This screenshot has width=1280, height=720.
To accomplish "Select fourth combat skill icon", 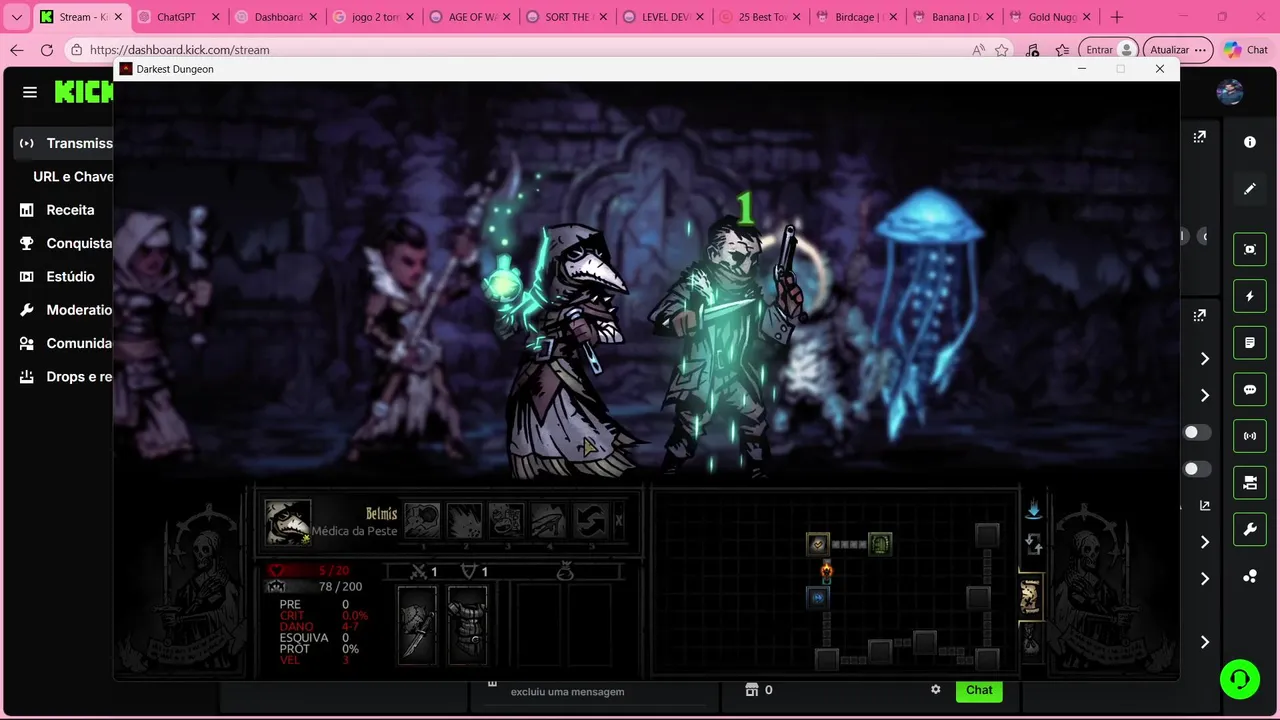I will tap(548, 520).
